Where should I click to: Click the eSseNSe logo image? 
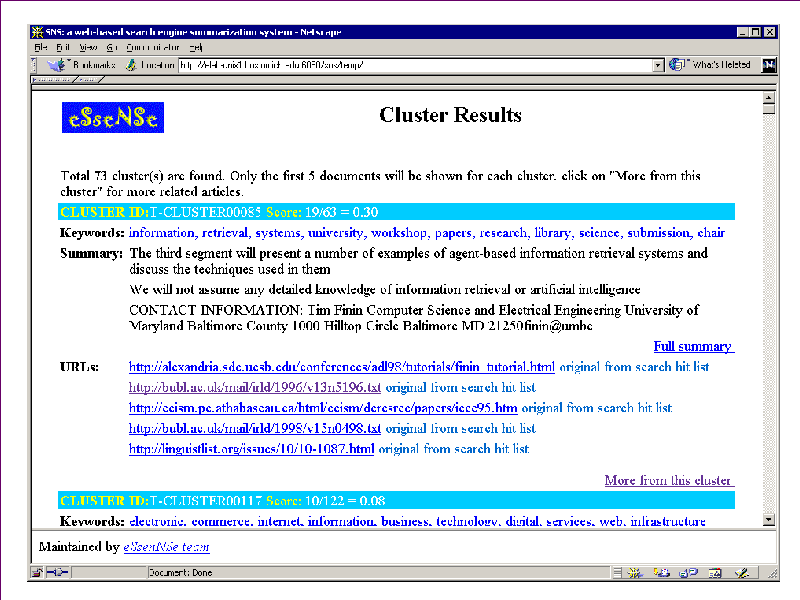[113, 117]
